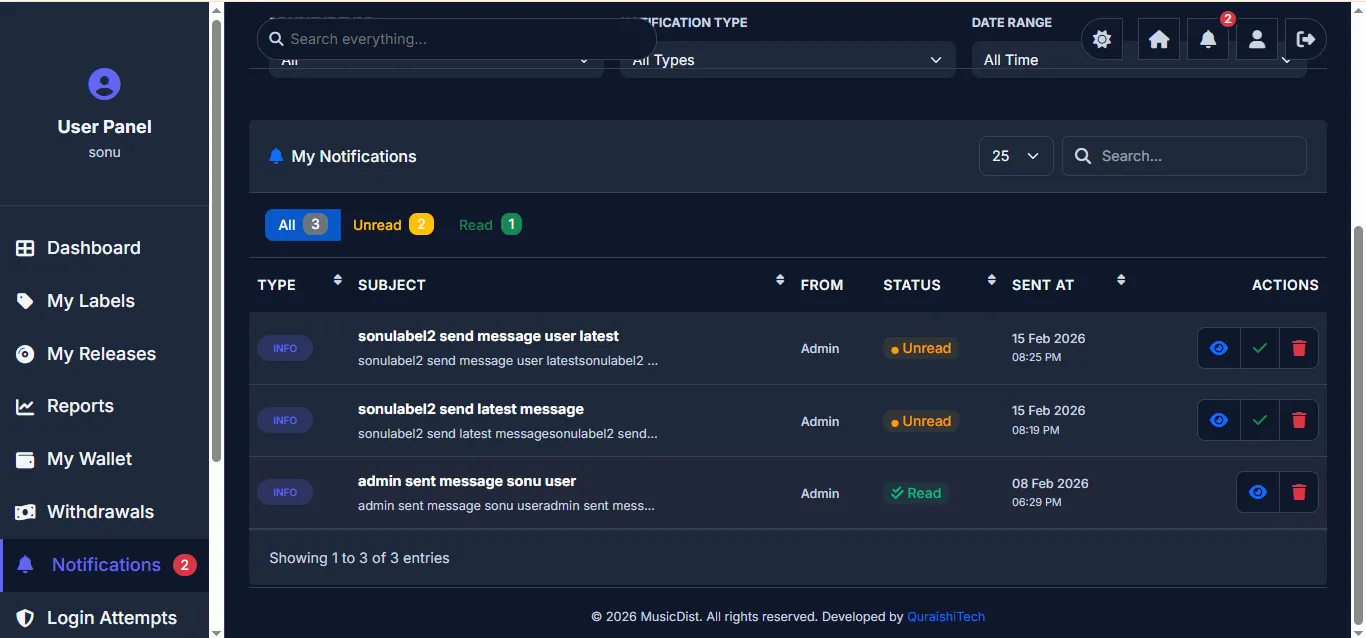Delete 'admin sent message sonu user' notification
Viewport: 1366px width, 638px height.
1299,492
